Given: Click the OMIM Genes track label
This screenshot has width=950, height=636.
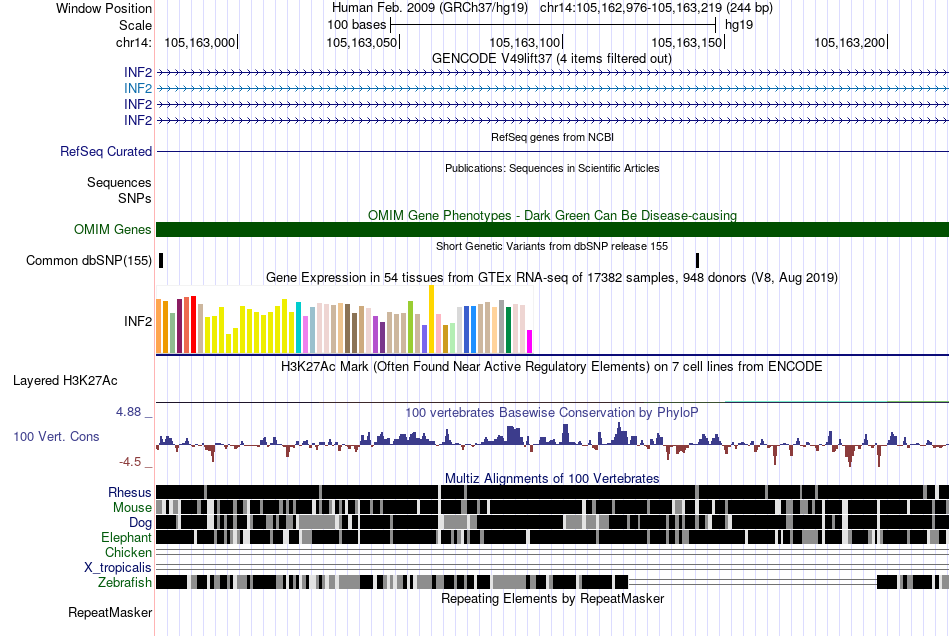Looking at the screenshot, I should tap(113, 230).
